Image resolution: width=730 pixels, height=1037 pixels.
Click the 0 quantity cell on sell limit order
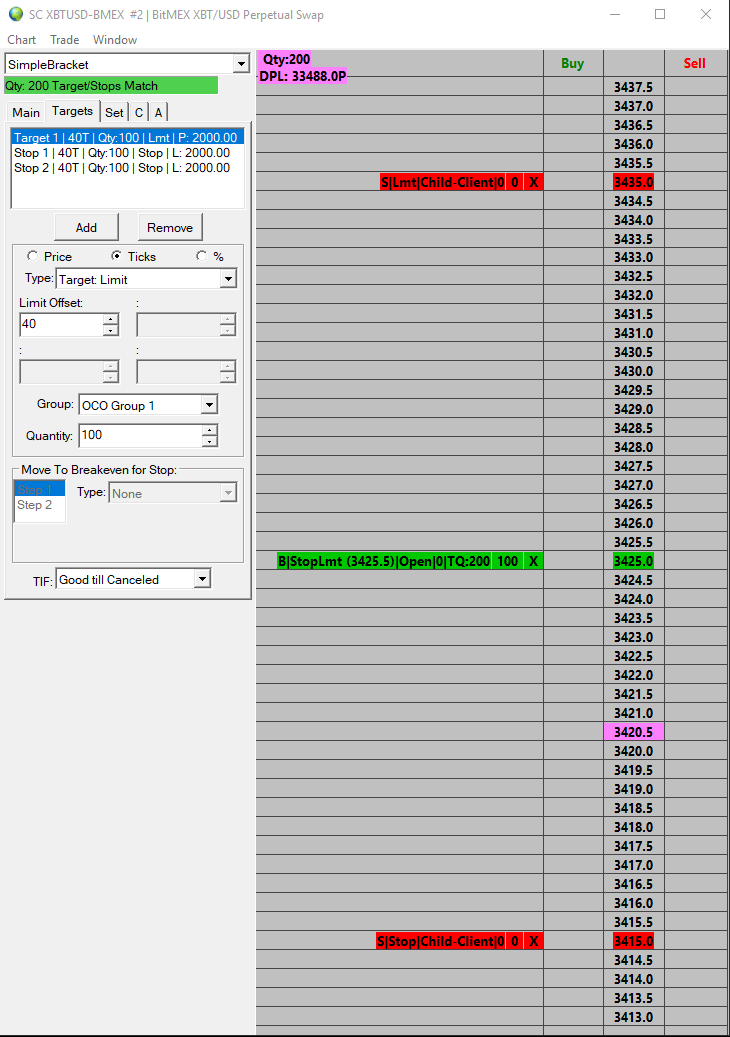pos(515,183)
